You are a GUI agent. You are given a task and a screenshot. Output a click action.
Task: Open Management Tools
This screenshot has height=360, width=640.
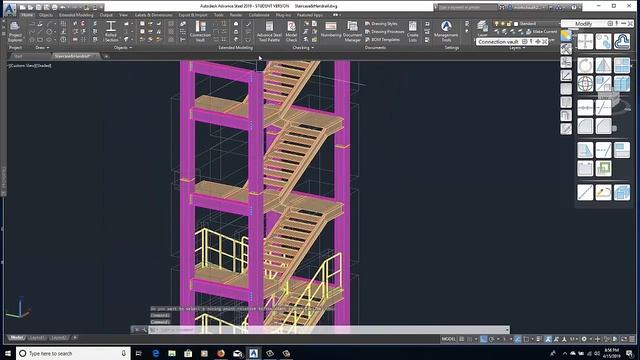[447, 32]
